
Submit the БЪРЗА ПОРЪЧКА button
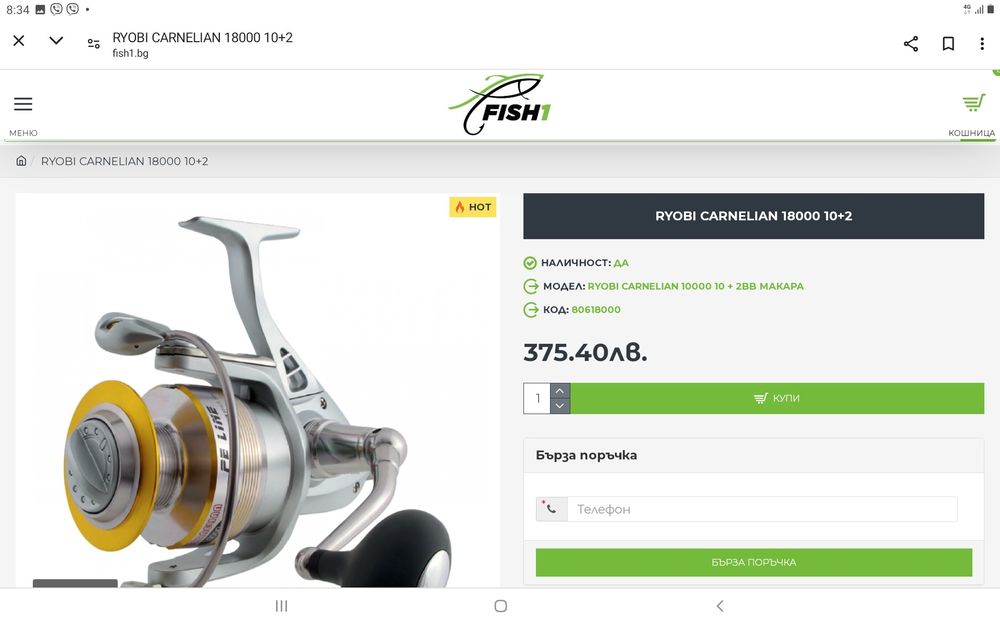(754, 562)
